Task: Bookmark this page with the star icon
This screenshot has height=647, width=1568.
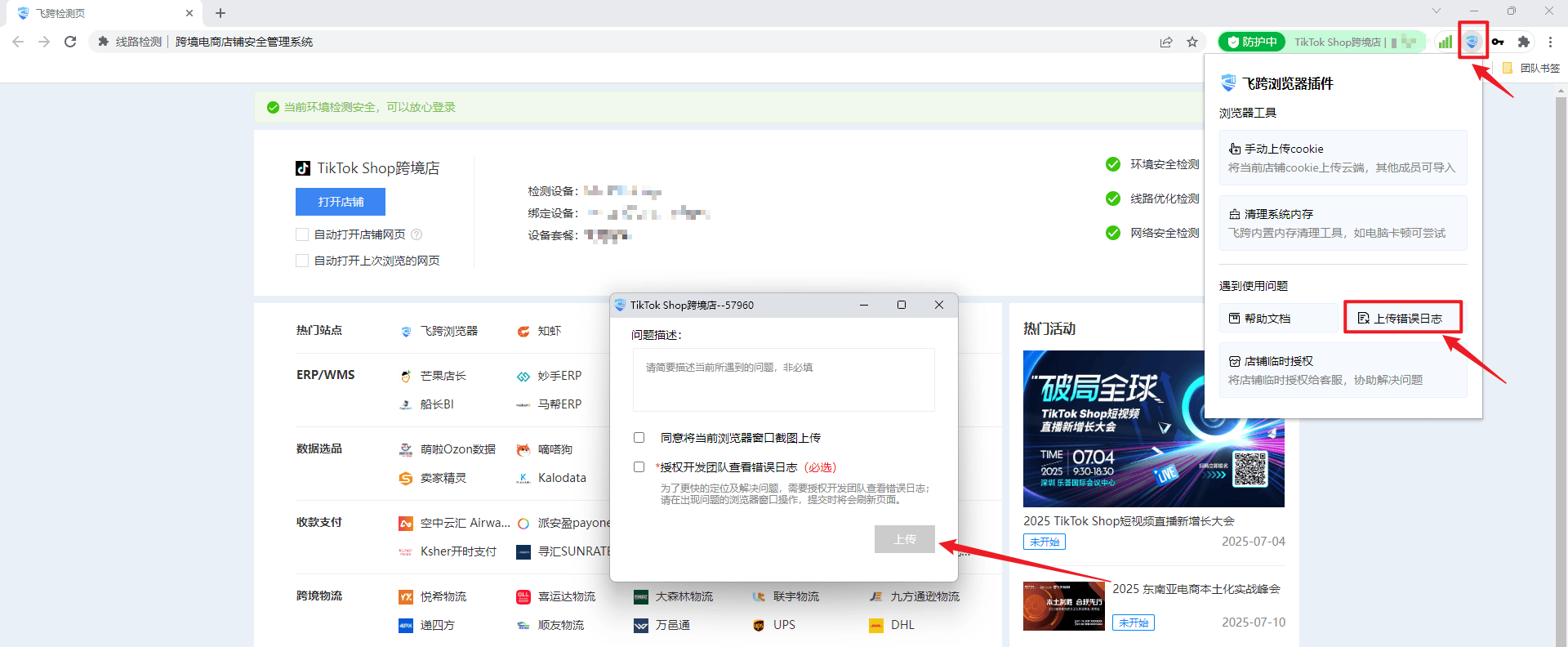Action: pos(1192,42)
